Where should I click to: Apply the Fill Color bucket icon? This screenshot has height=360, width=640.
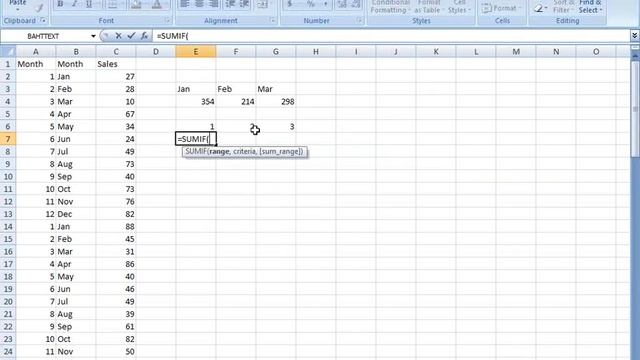[x=136, y=4]
